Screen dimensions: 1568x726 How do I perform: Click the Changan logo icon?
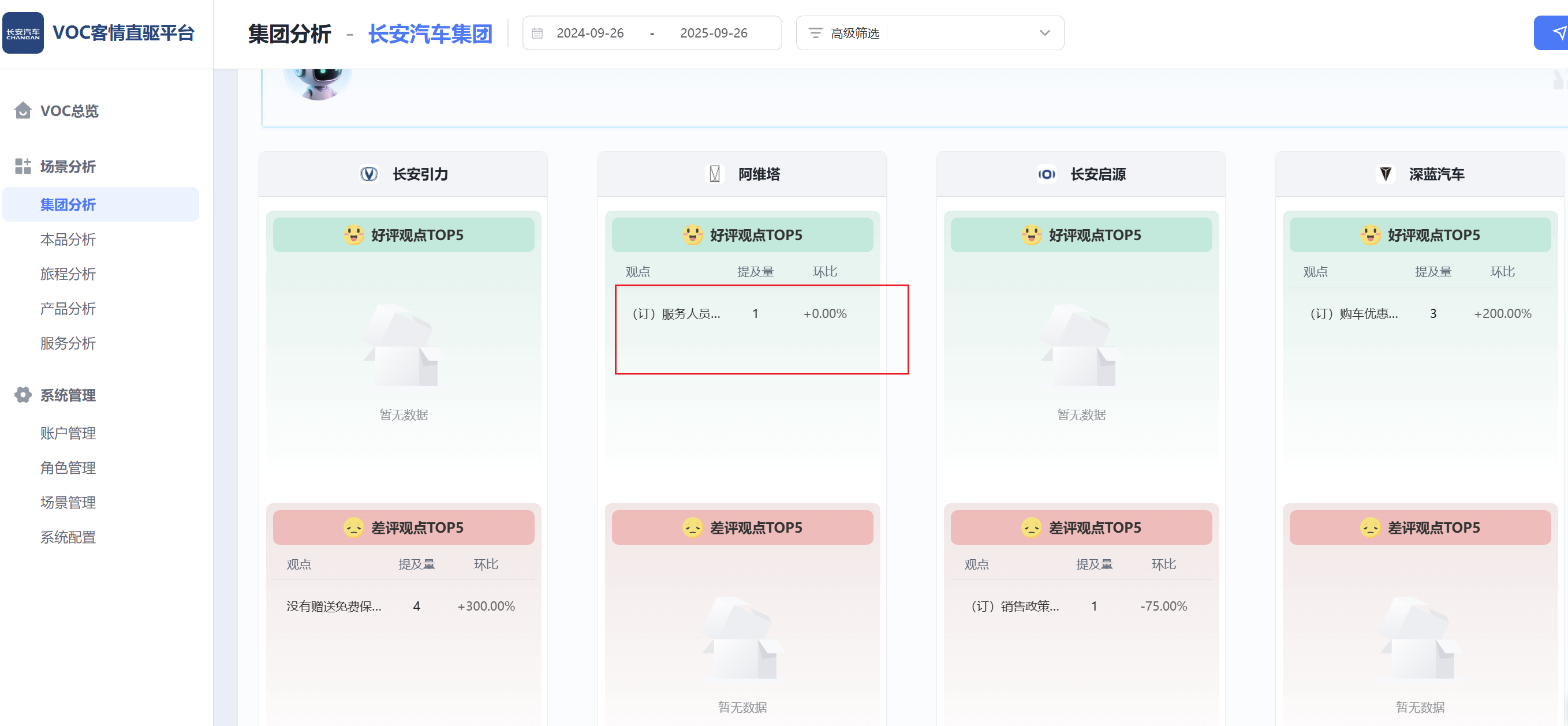23,33
